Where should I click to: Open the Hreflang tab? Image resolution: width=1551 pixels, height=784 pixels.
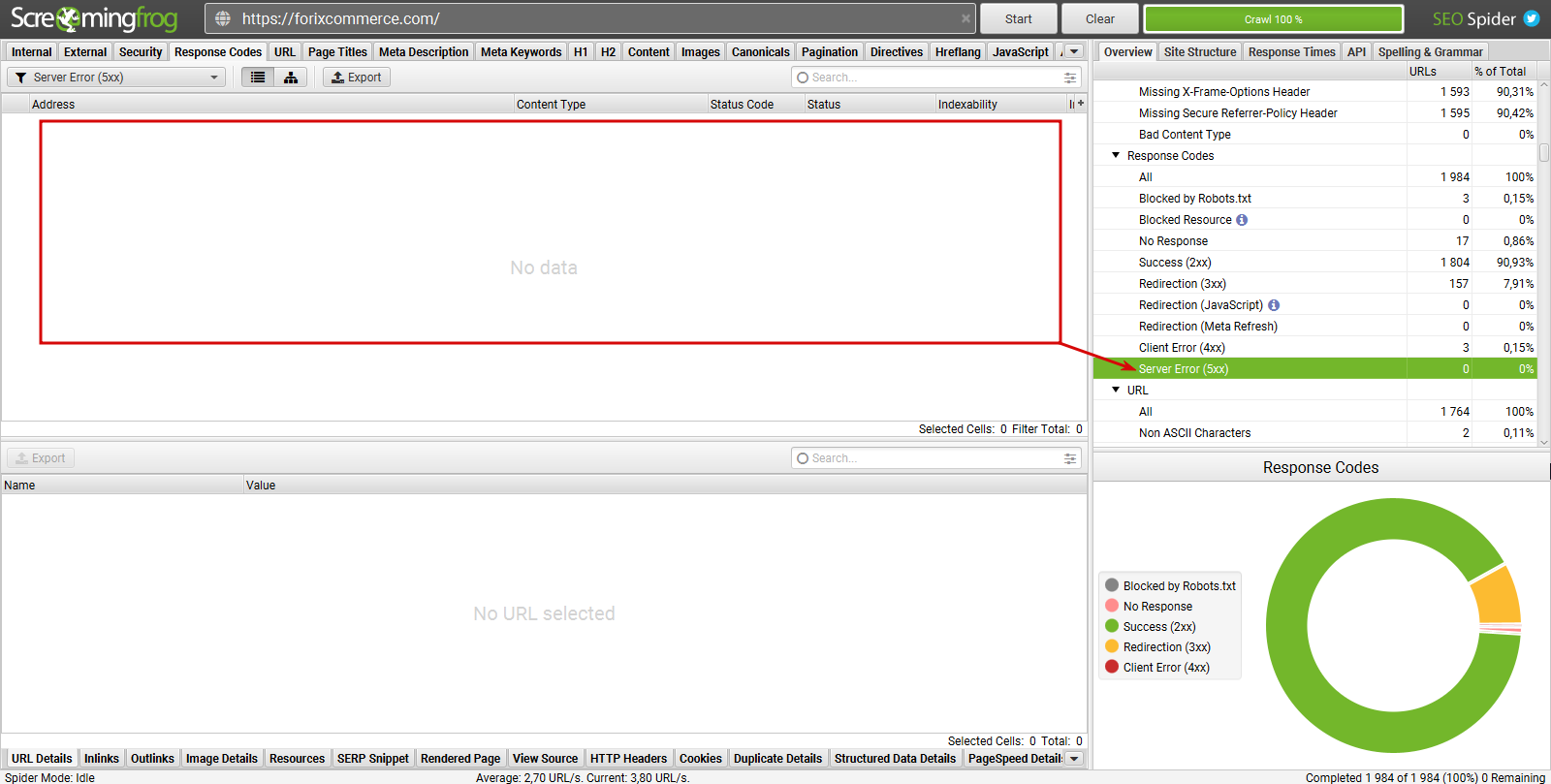point(958,52)
